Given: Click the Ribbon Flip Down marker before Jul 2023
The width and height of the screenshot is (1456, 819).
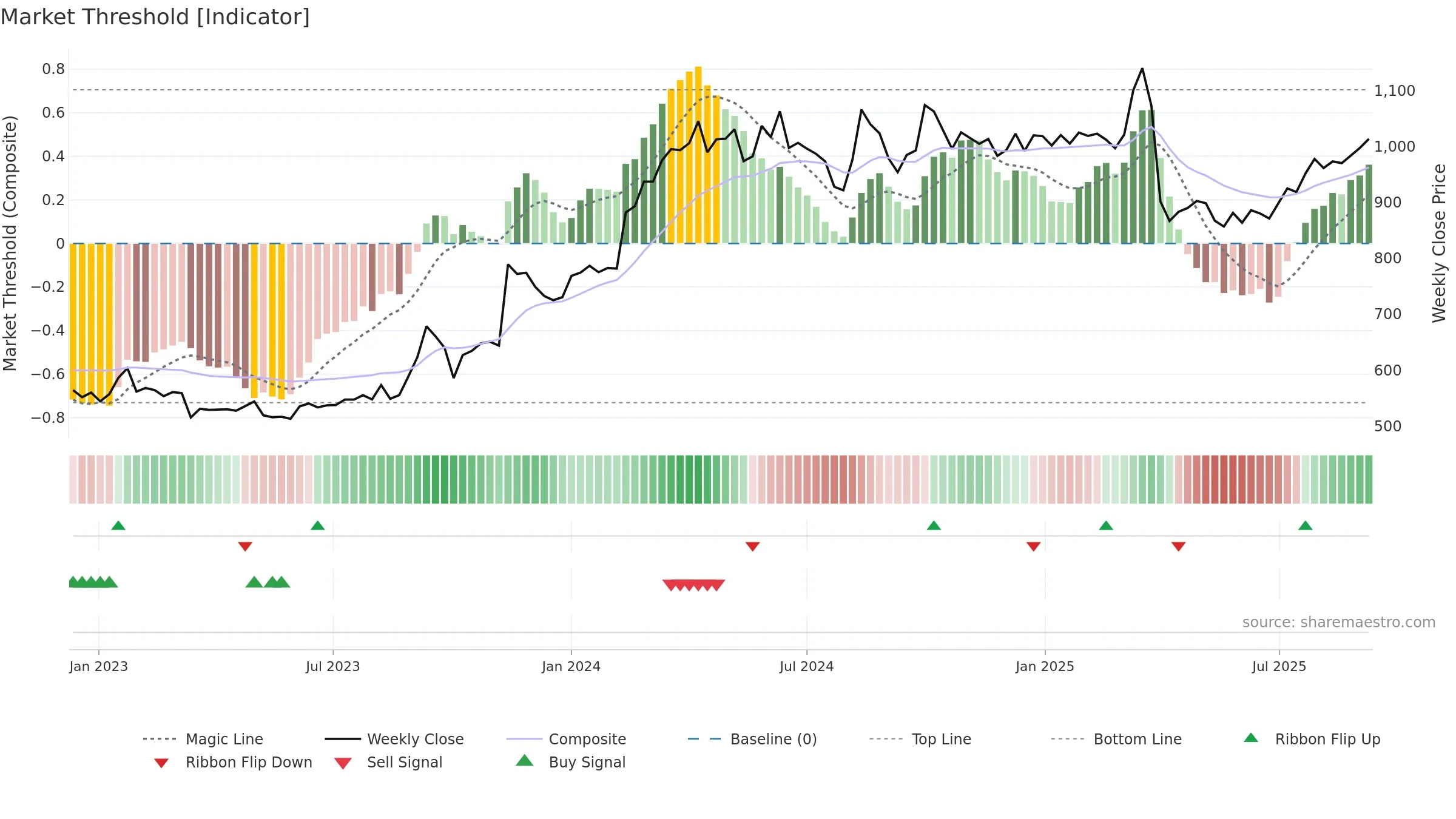Looking at the screenshot, I should click(245, 547).
